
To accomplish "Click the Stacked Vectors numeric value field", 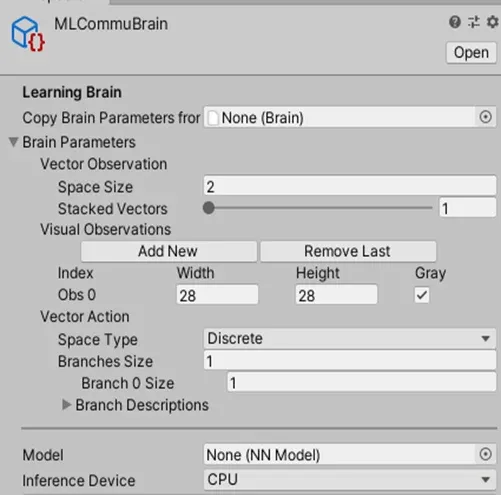I will [467, 208].
